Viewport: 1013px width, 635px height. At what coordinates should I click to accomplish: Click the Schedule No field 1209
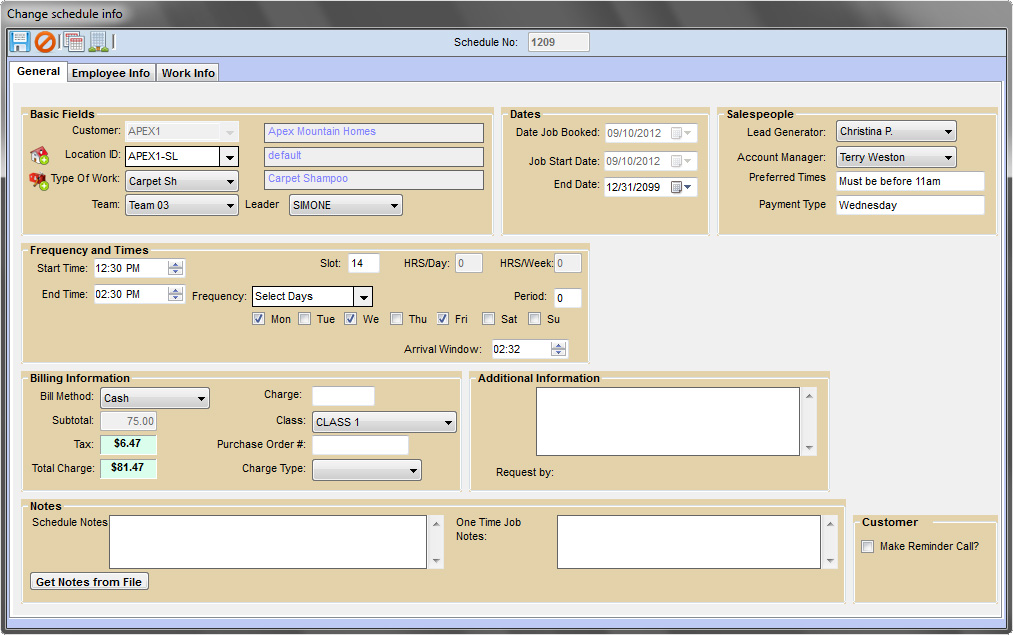pyautogui.click(x=558, y=42)
